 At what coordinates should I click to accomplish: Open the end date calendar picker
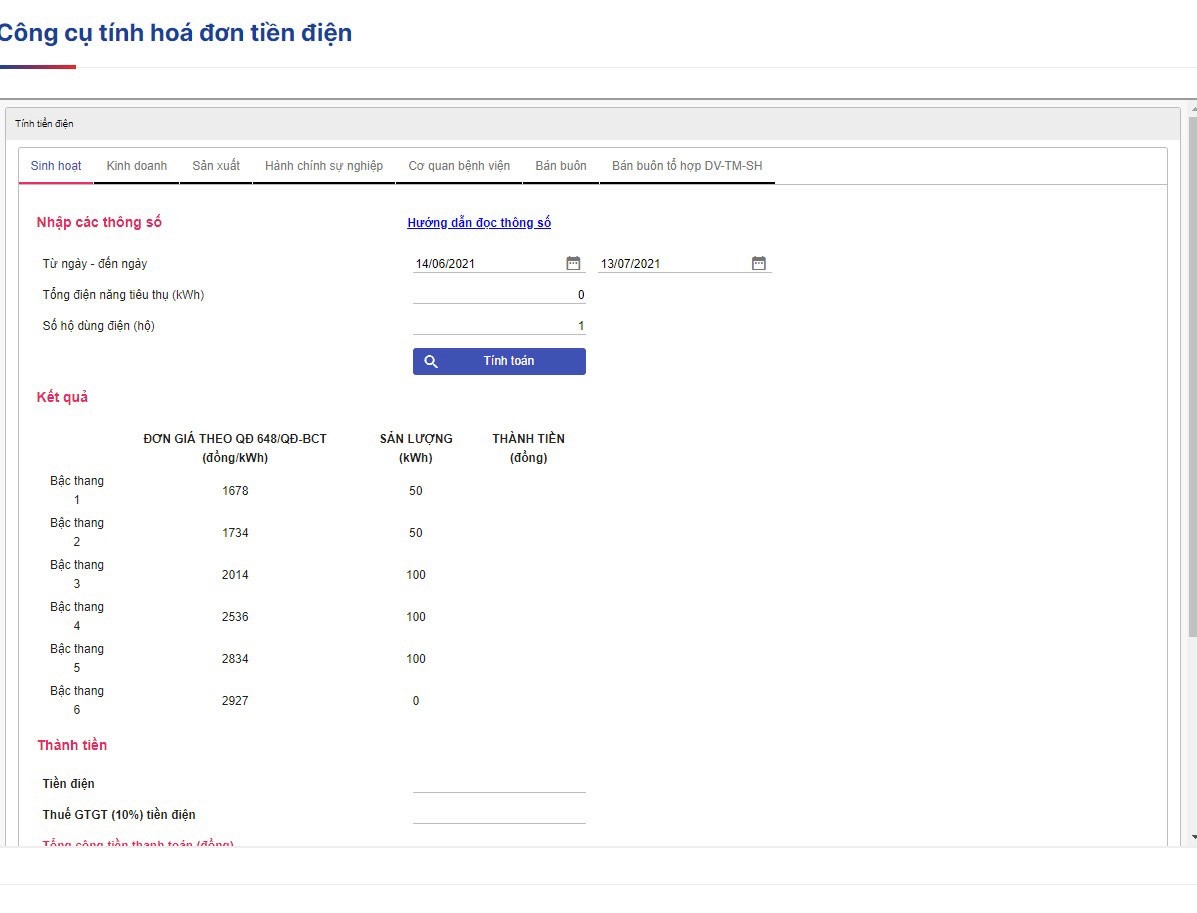759,264
